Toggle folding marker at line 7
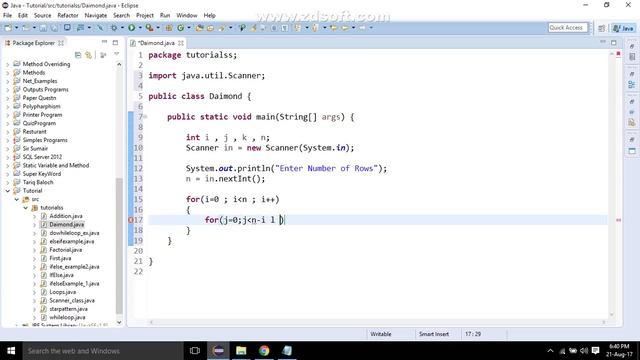The height and width of the screenshot is (360, 640). pyautogui.click(x=145, y=117)
